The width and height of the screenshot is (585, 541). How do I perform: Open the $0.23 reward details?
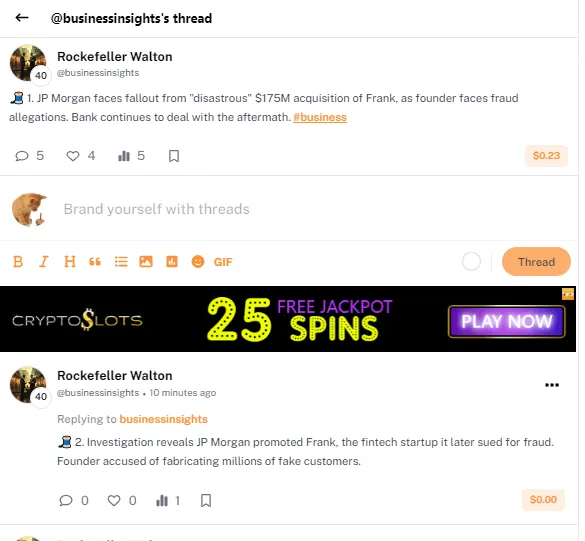point(546,156)
